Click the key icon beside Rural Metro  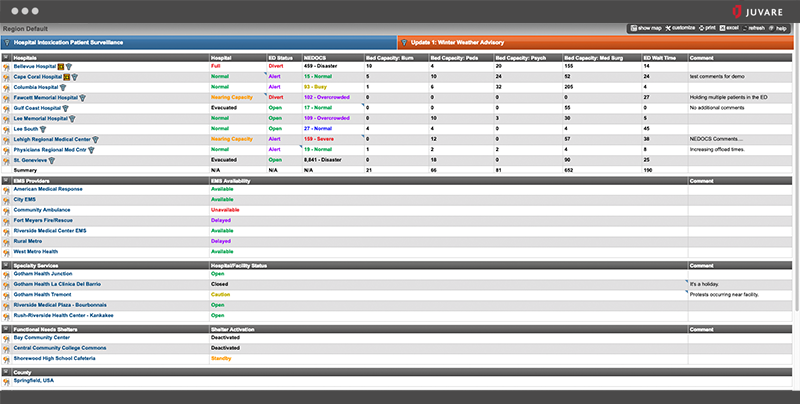(6, 242)
